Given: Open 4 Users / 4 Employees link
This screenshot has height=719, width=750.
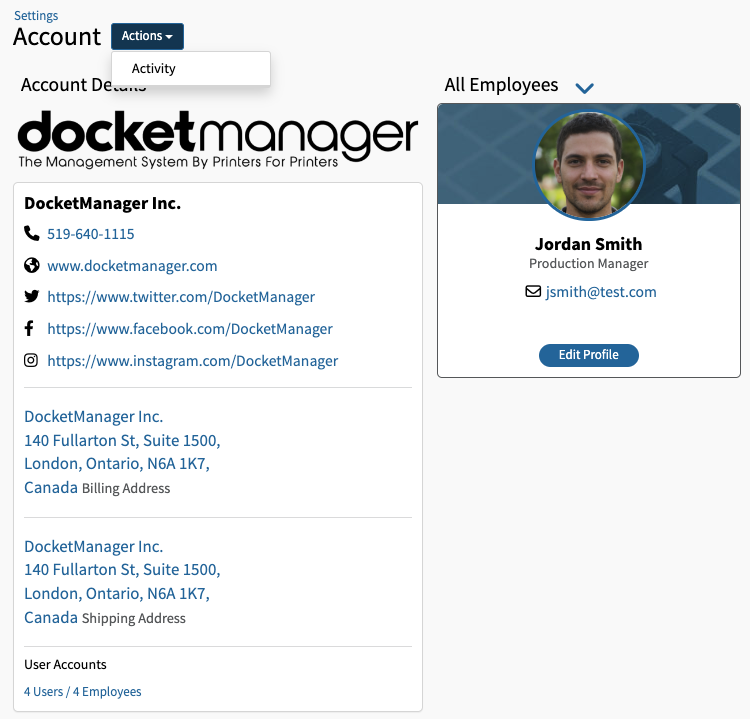Looking at the screenshot, I should click(83, 692).
